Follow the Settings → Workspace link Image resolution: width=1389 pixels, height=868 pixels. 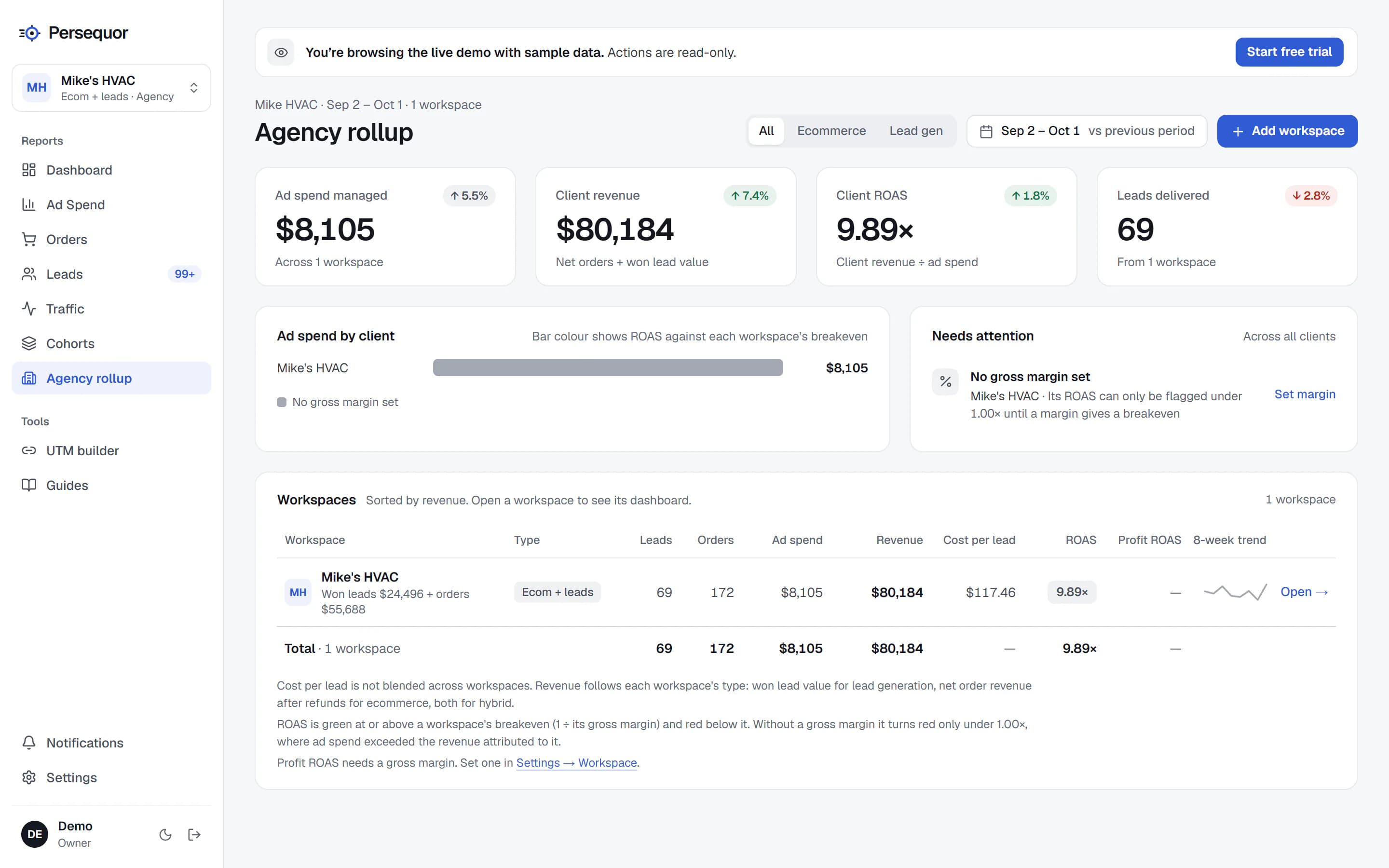pos(576,763)
